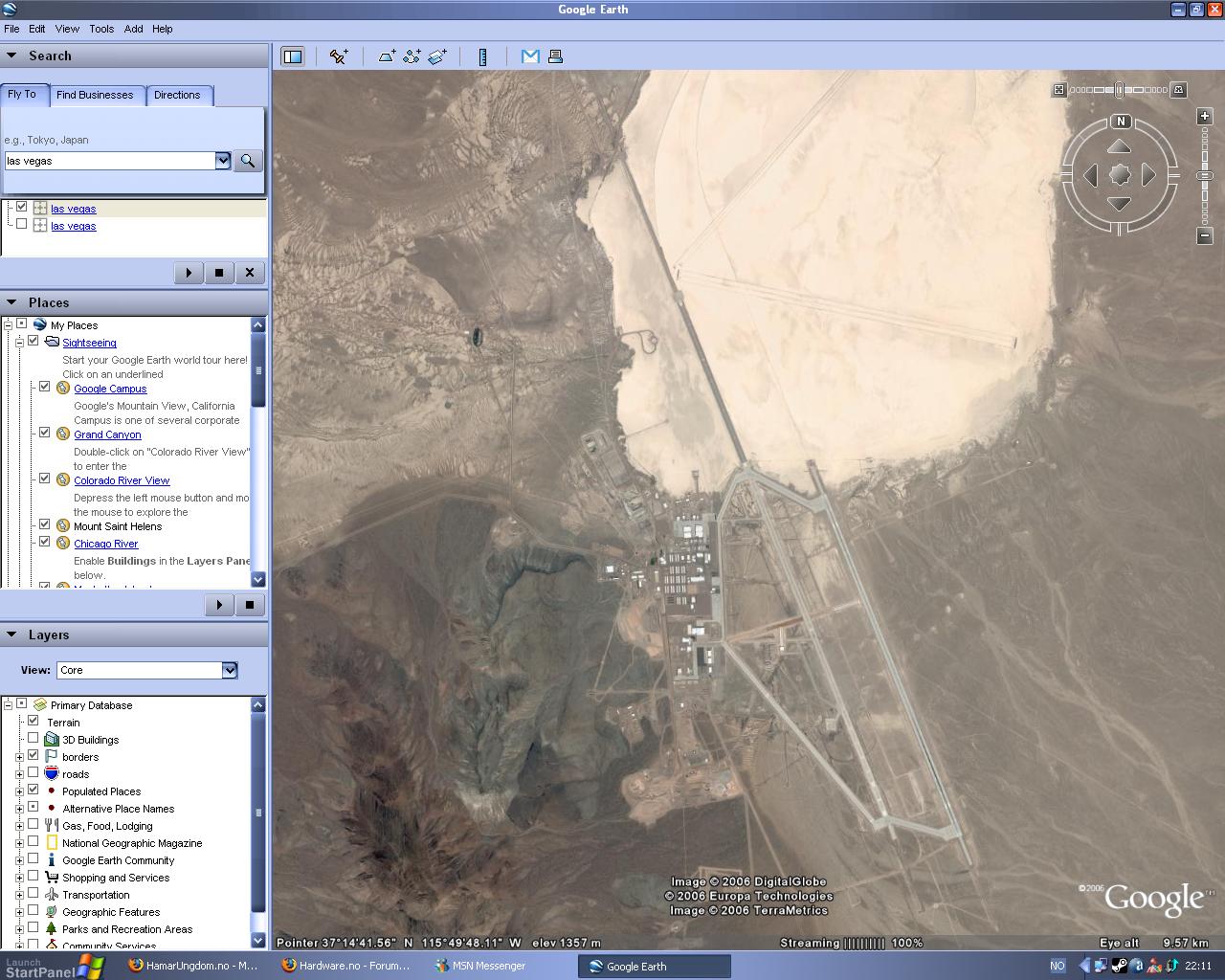Collapse the Places panel triangle
Image resolution: width=1225 pixels, height=980 pixels.
click(x=11, y=302)
